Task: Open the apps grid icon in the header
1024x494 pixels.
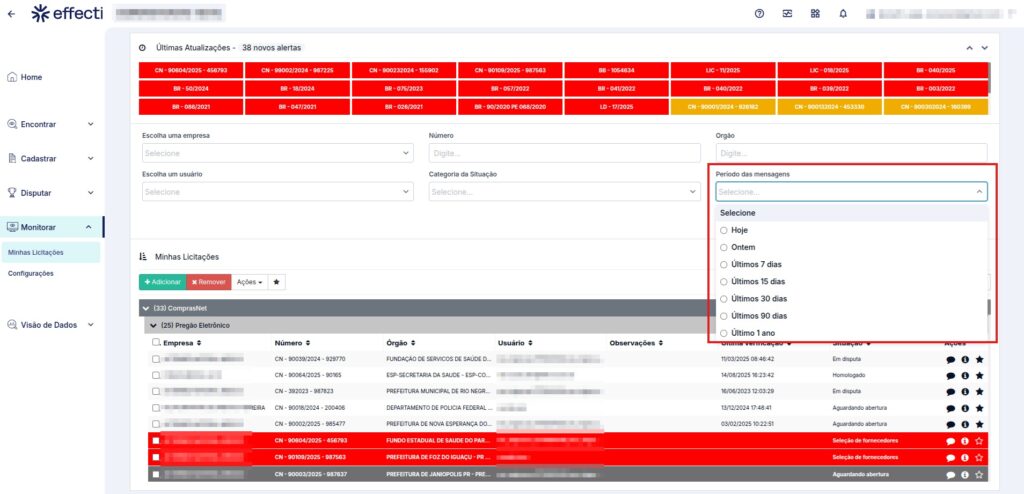Action: point(815,13)
